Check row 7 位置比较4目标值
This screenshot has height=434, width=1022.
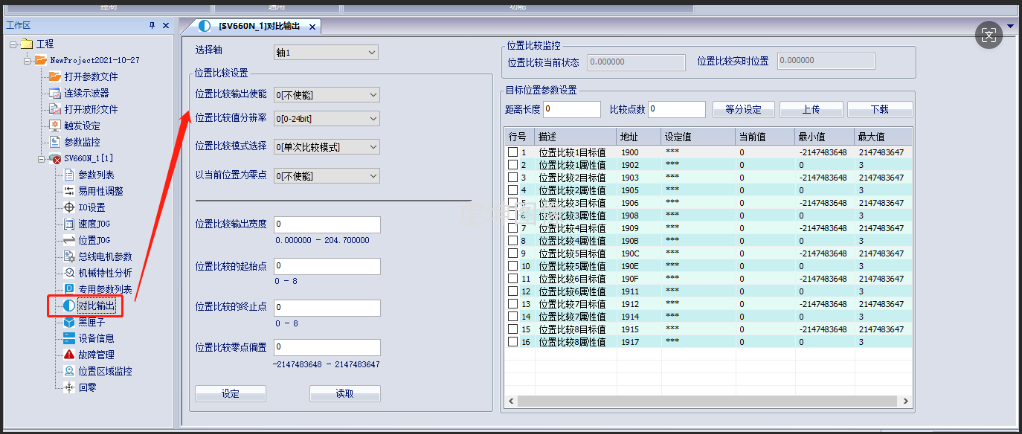click(513, 228)
